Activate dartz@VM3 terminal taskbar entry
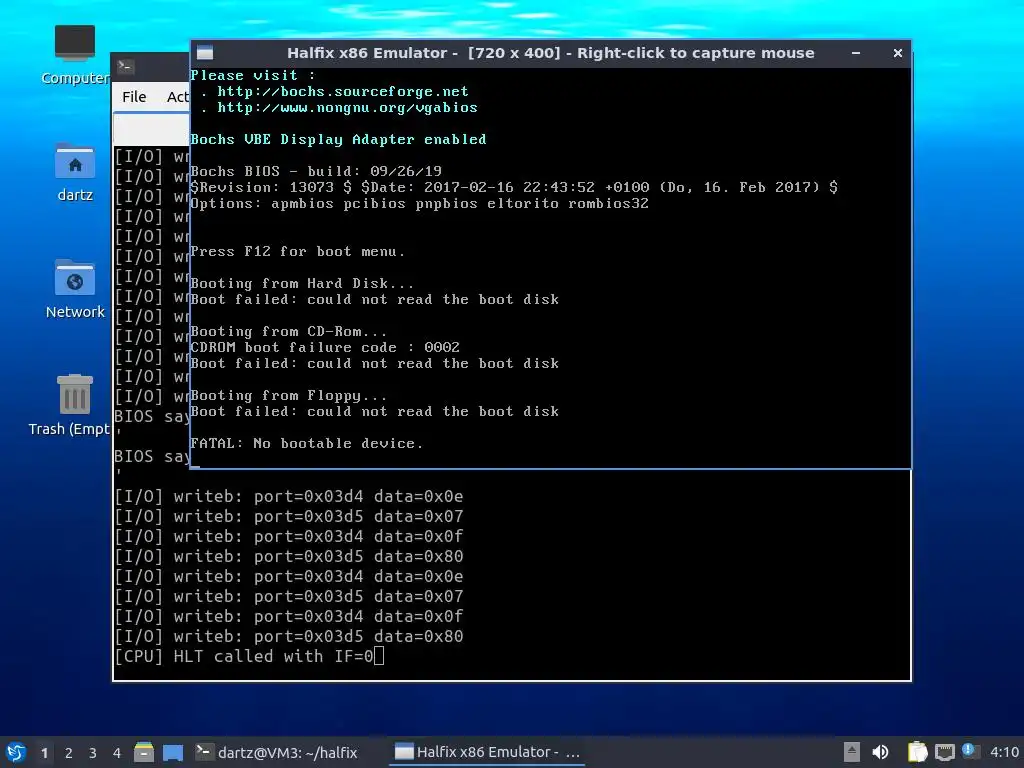Image resolution: width=1024 pixels, height=768 pixels. click(277, 752)
